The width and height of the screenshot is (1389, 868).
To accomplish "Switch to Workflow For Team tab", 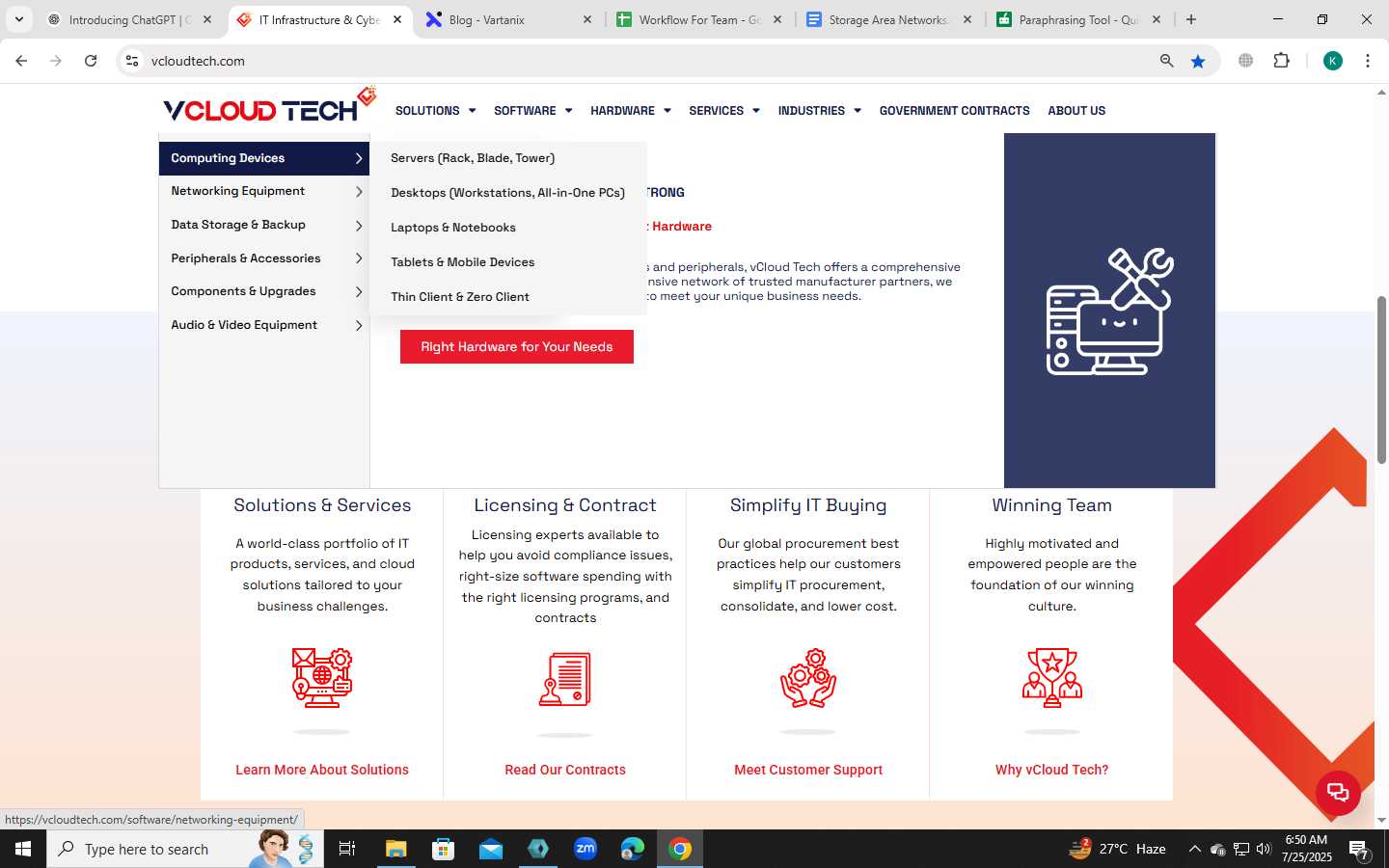I will (699, 19).
